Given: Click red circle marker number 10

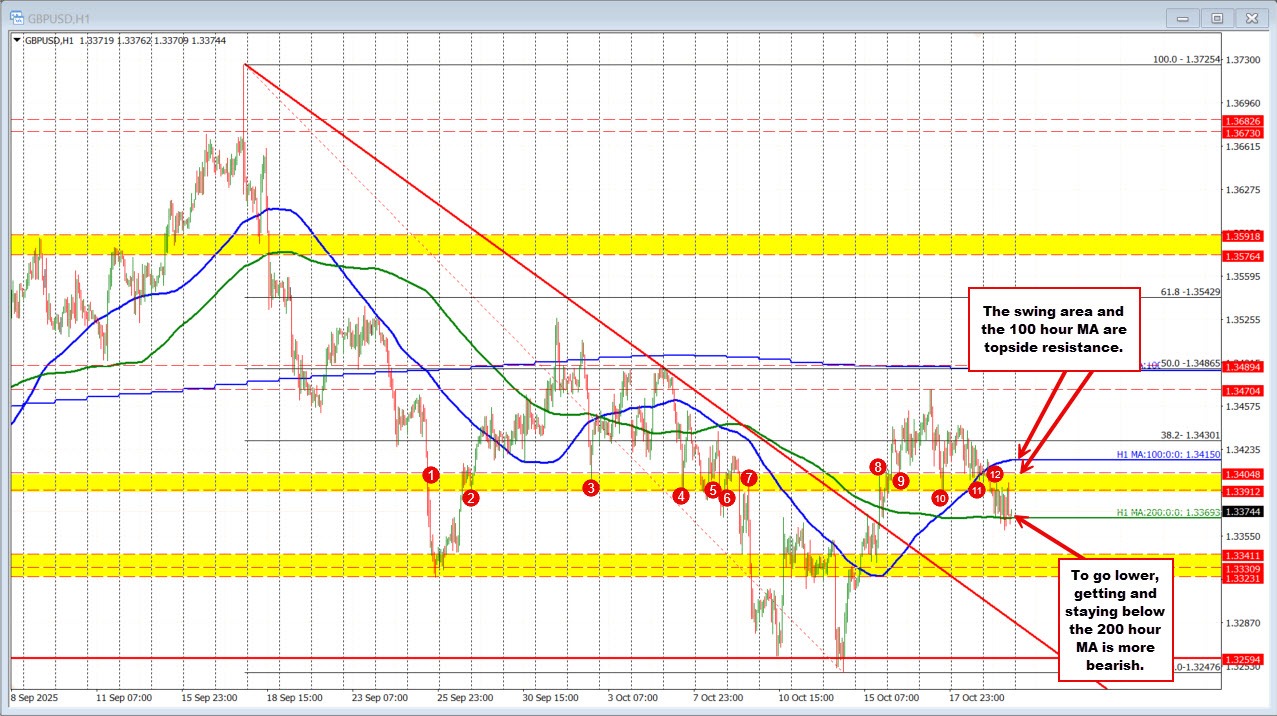Looking at the screenshot, I should click(x=940, y=497).
